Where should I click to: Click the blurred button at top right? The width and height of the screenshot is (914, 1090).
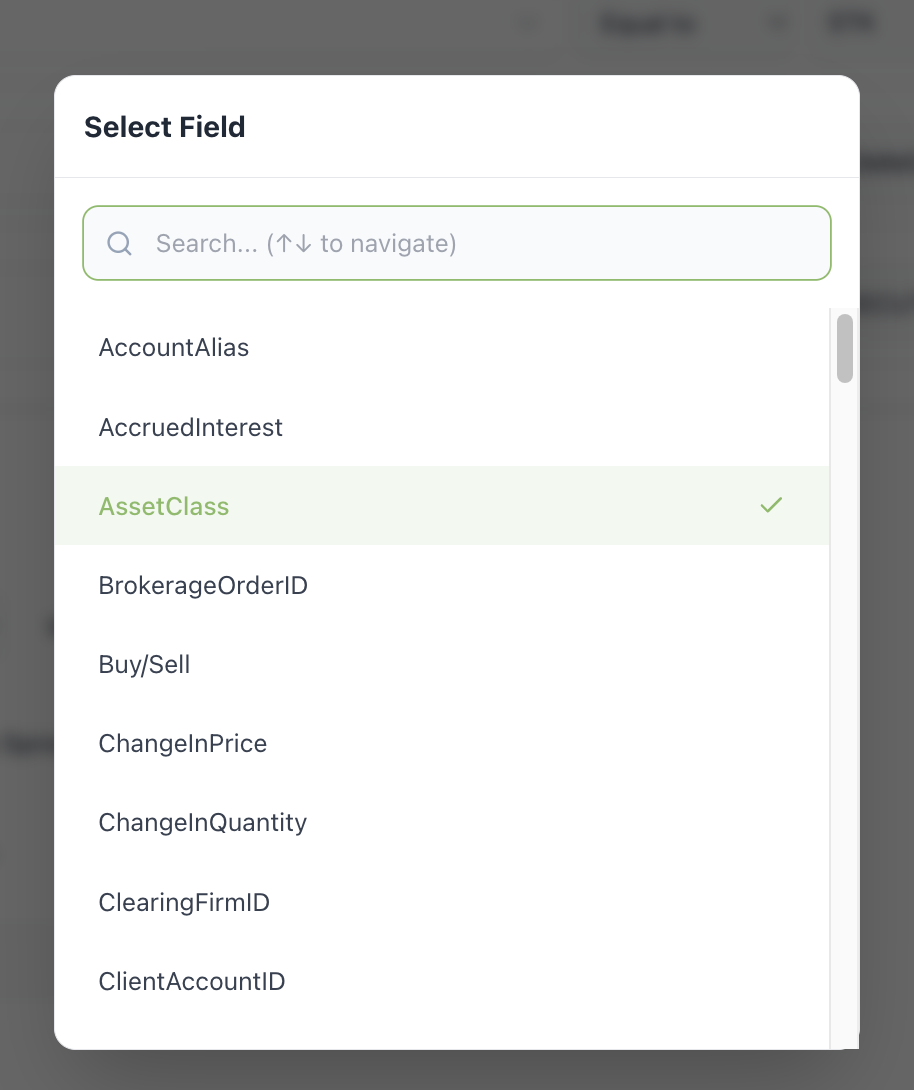tap(849, 23)
